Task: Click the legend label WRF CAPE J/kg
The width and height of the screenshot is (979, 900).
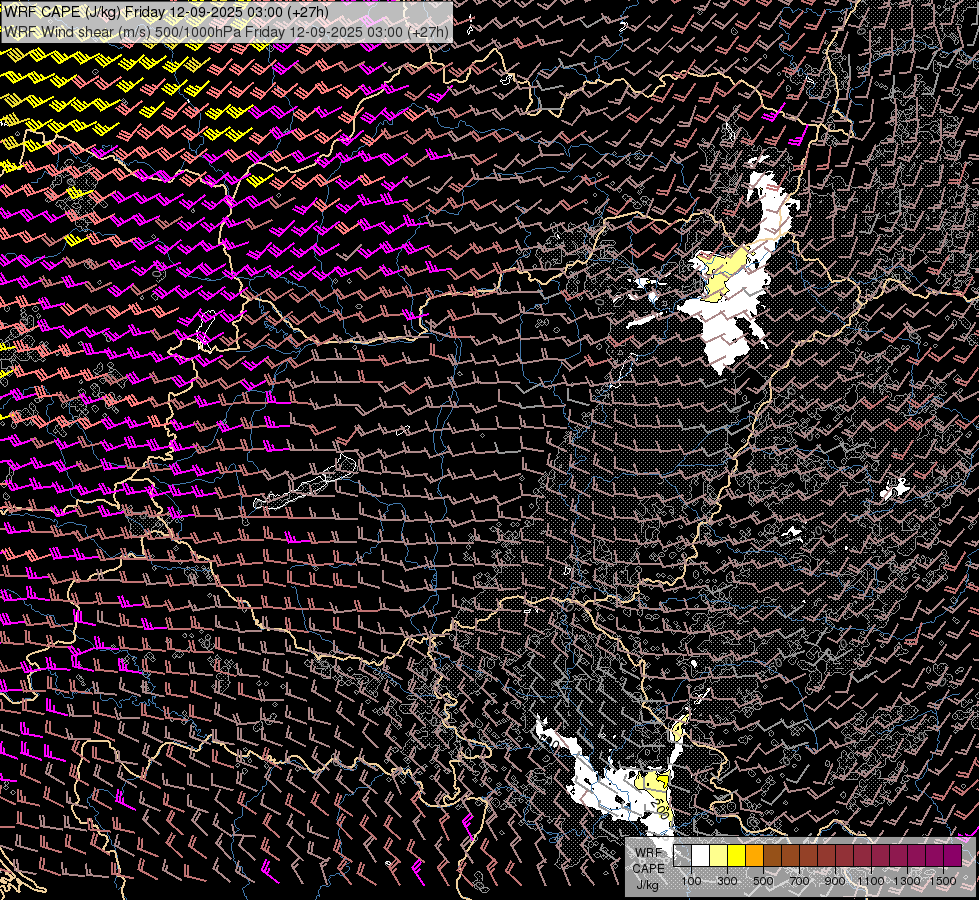Action: pos(648,869)
